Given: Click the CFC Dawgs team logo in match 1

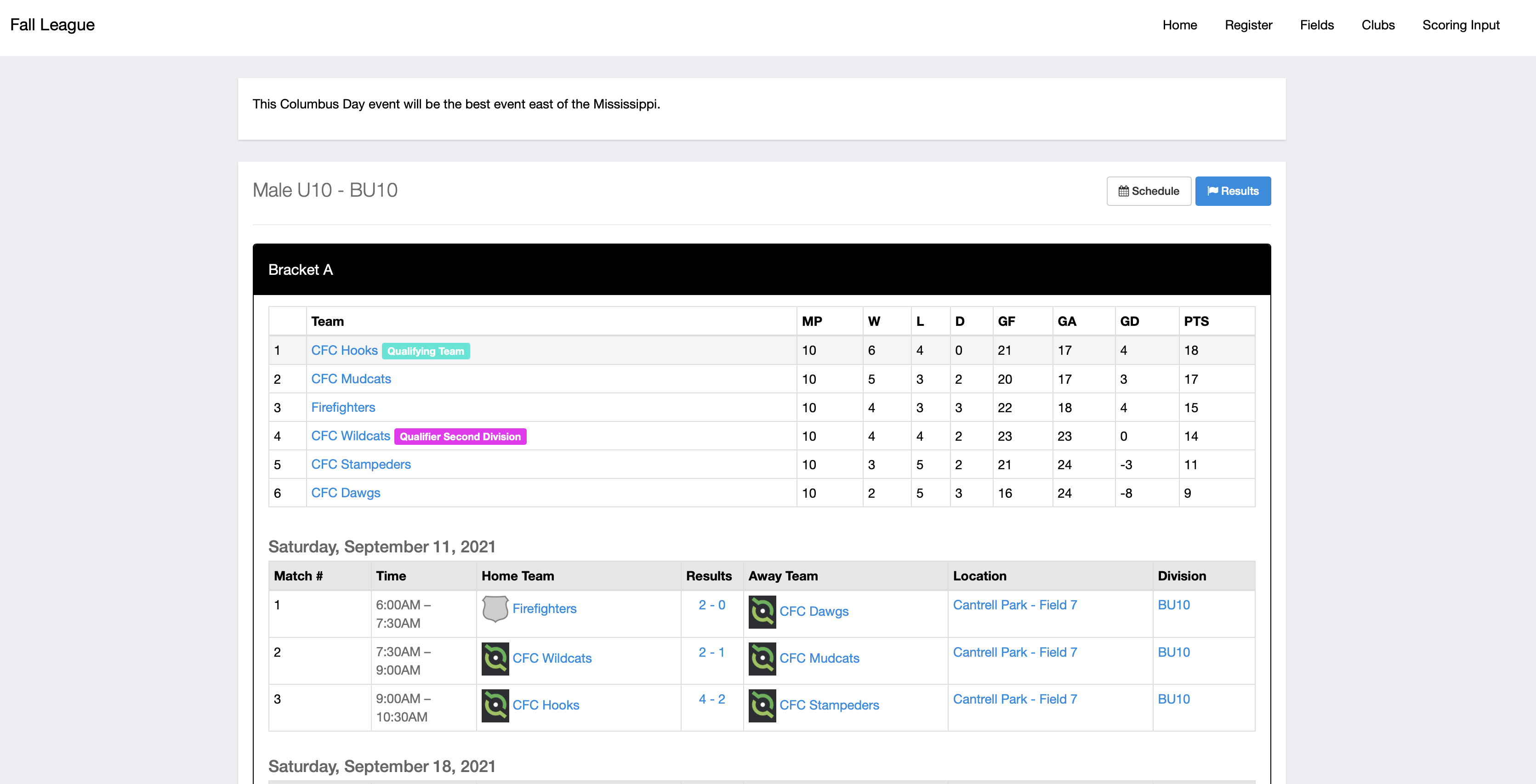Looking at the screenshot, I should (762, 612).
